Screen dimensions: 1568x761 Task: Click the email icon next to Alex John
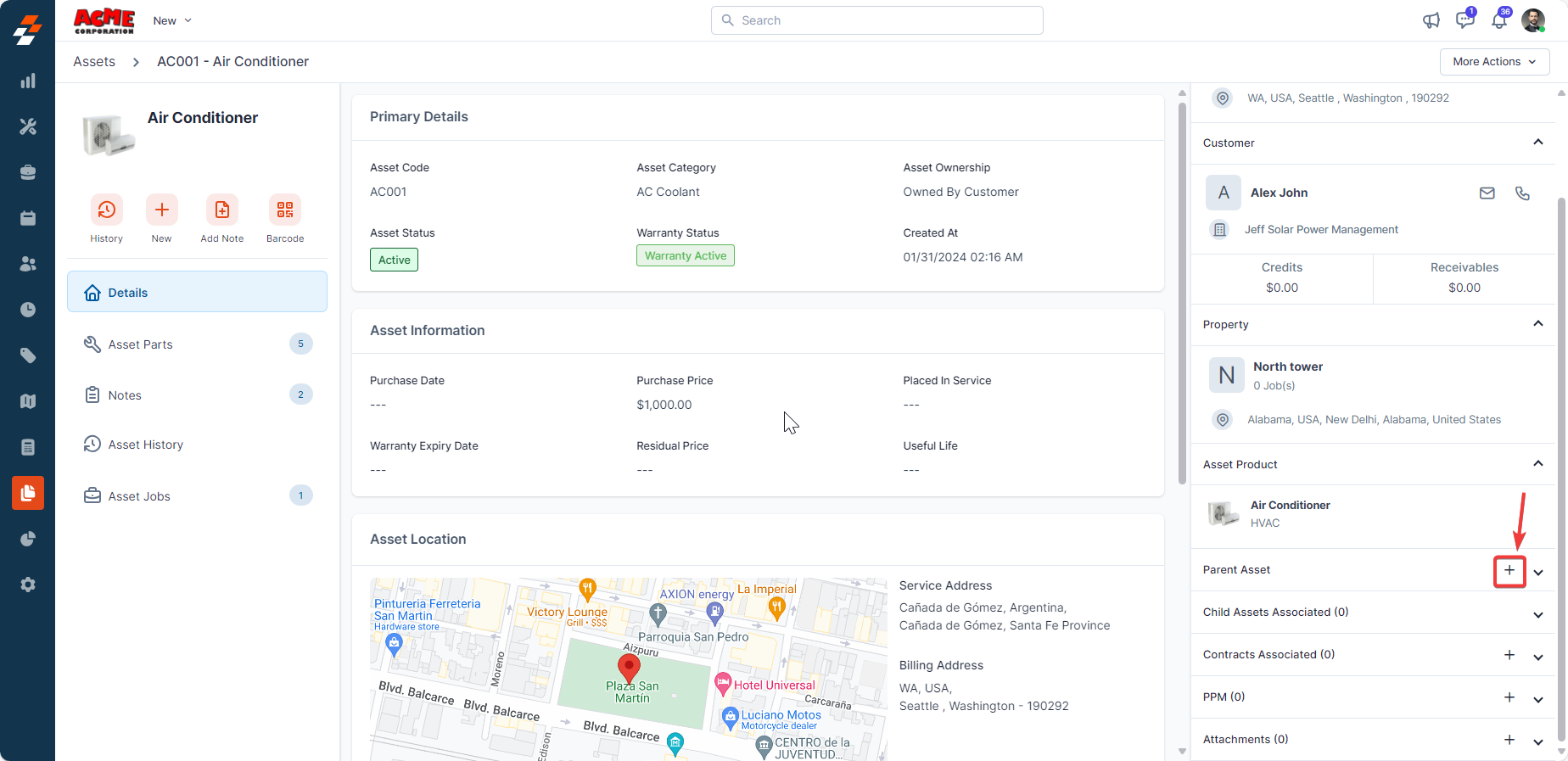click(x=1487, y=193)
